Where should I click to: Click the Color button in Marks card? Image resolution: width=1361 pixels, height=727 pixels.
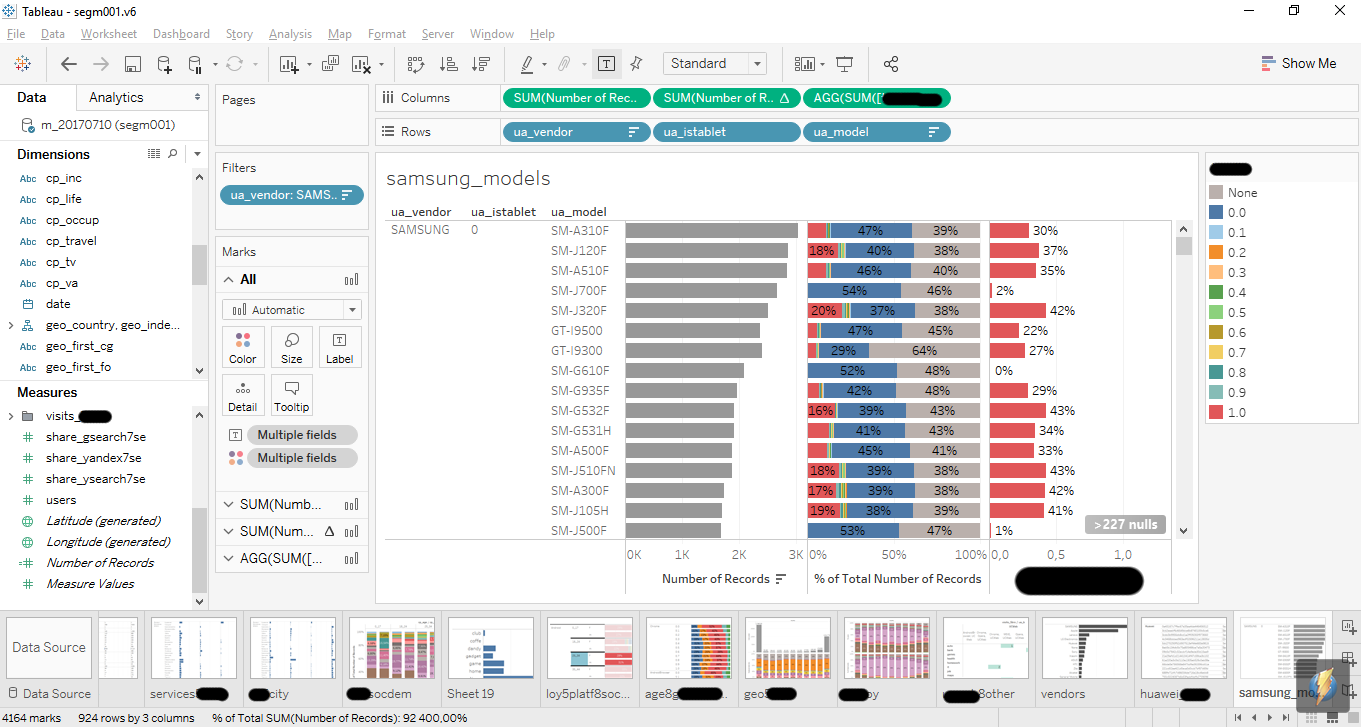pos(243,347)
